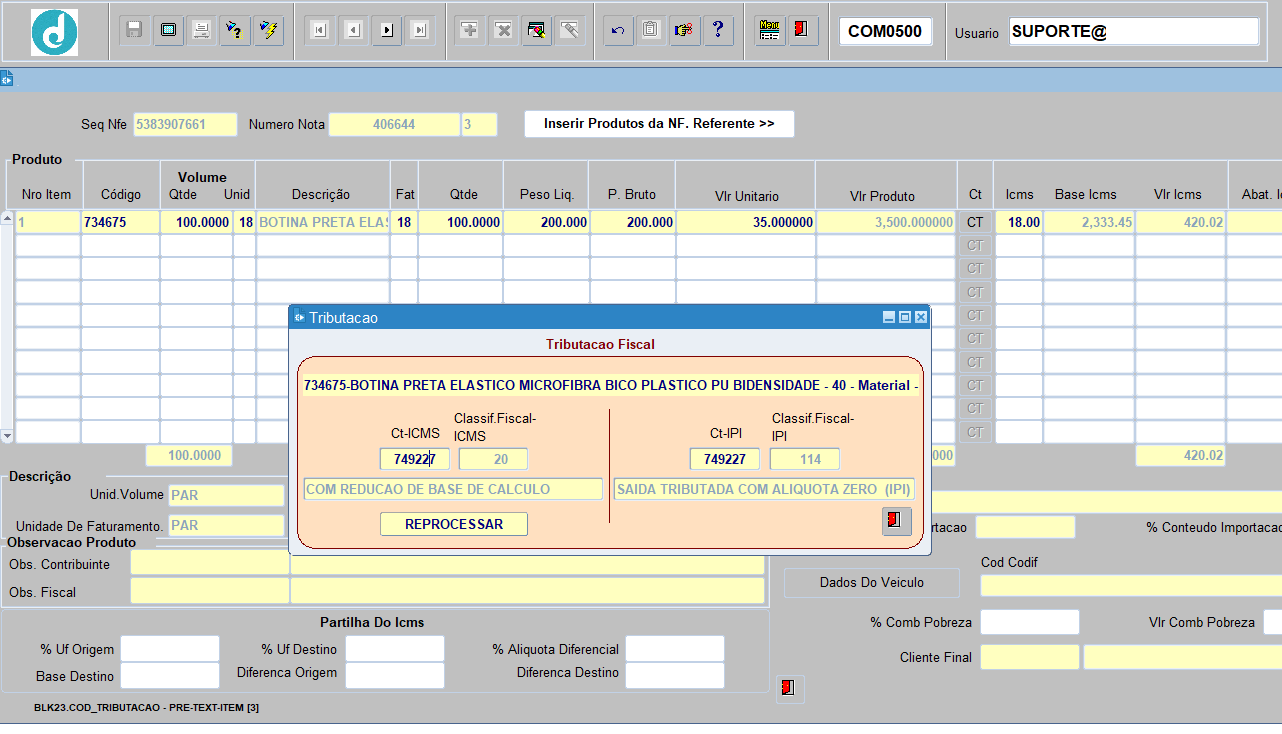This screenshot has width=1282, height=734.
Task: Click Classif.Fiscal-IPI field showing 114
Action: 805,459
